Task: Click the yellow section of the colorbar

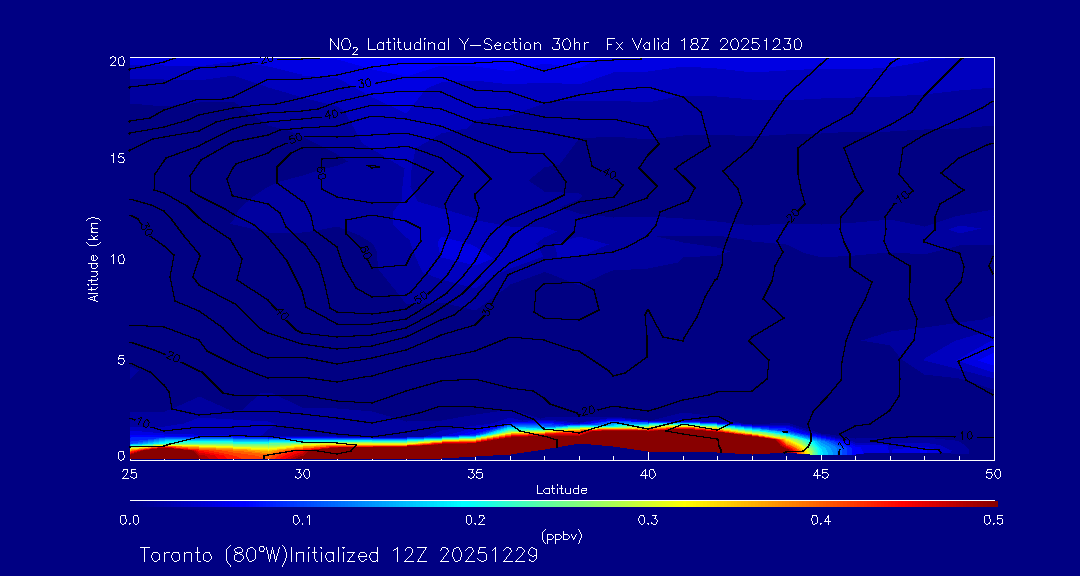Action: click(682, 504)
